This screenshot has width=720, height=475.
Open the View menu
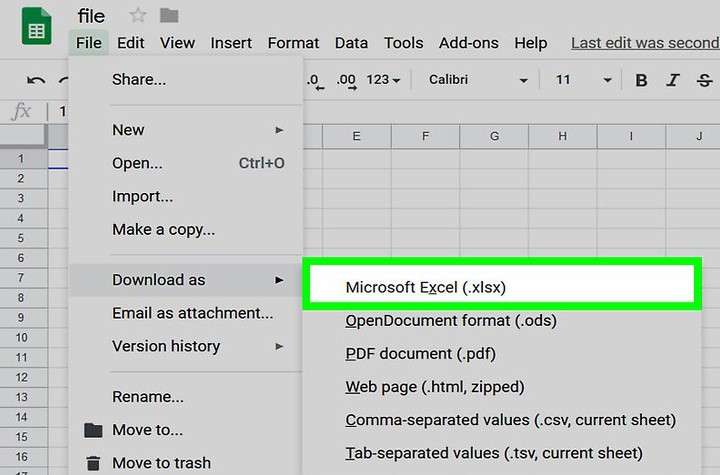177,43
